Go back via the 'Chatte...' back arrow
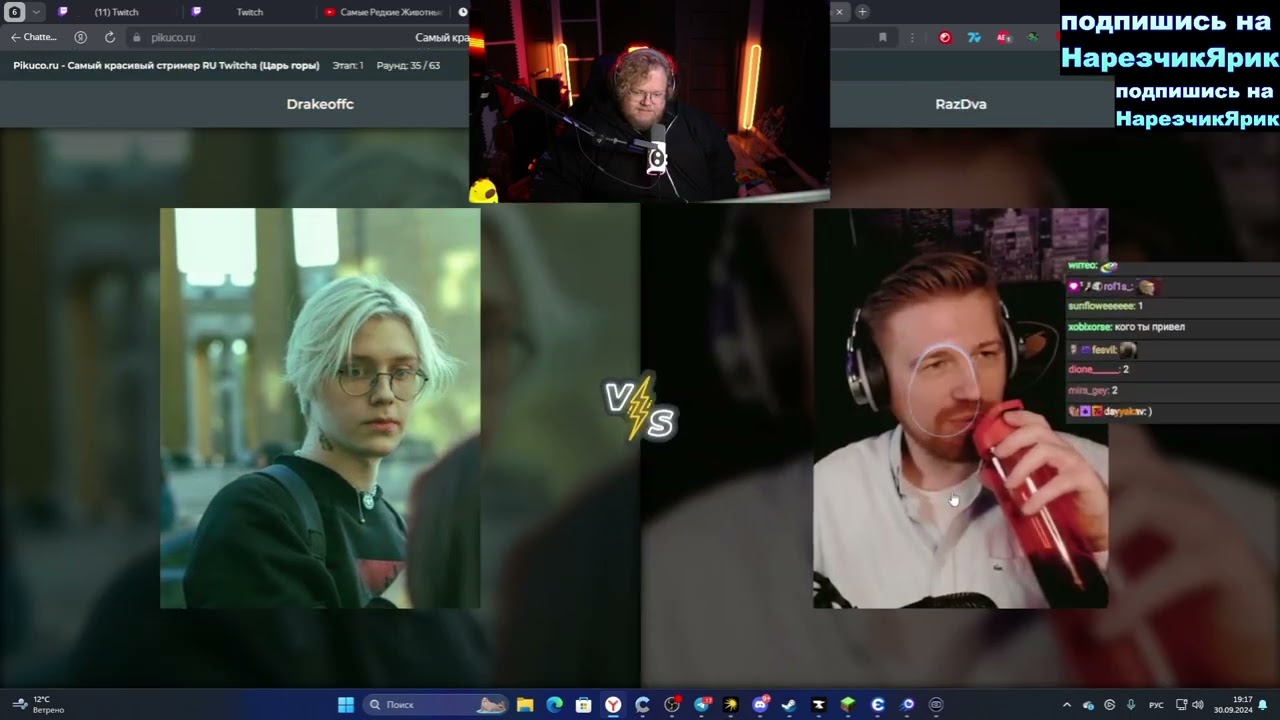 (x=34, y=37)
